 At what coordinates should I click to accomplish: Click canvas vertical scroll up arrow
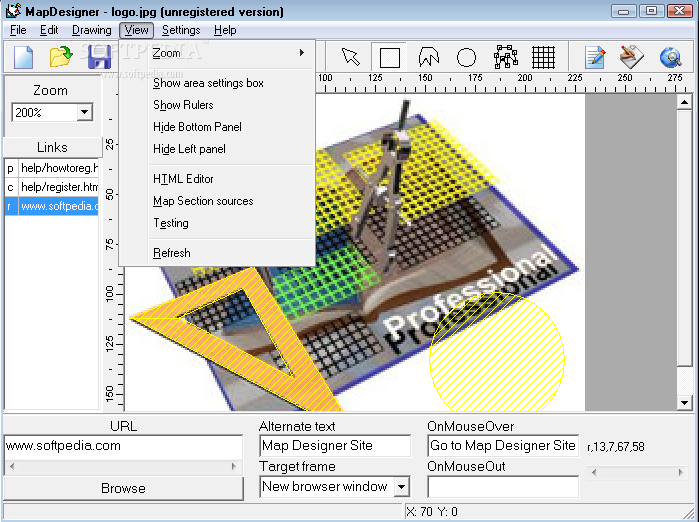click(684, 103)
